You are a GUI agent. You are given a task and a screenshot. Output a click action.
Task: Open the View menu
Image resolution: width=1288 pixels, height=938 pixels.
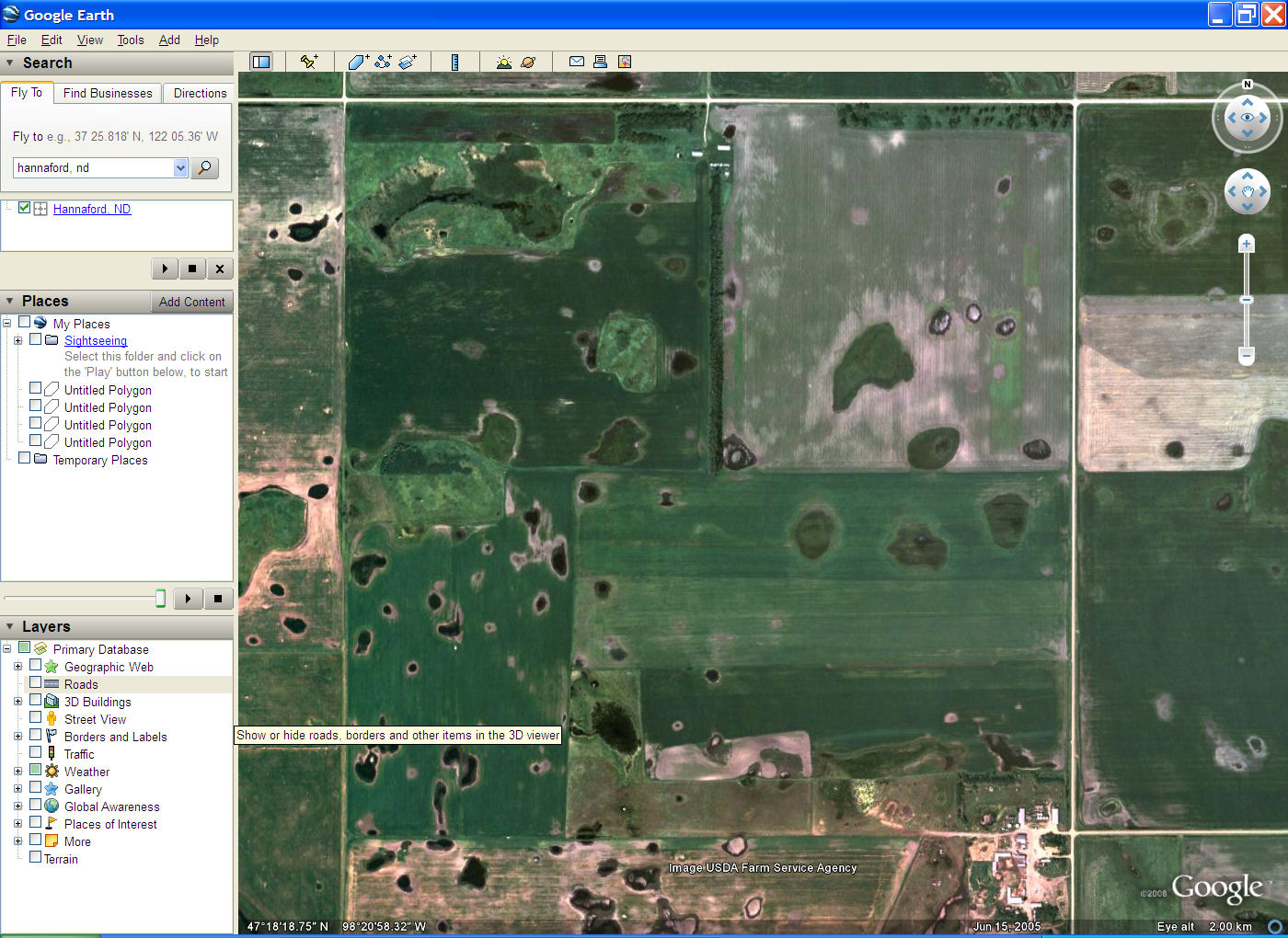[90, 40]
